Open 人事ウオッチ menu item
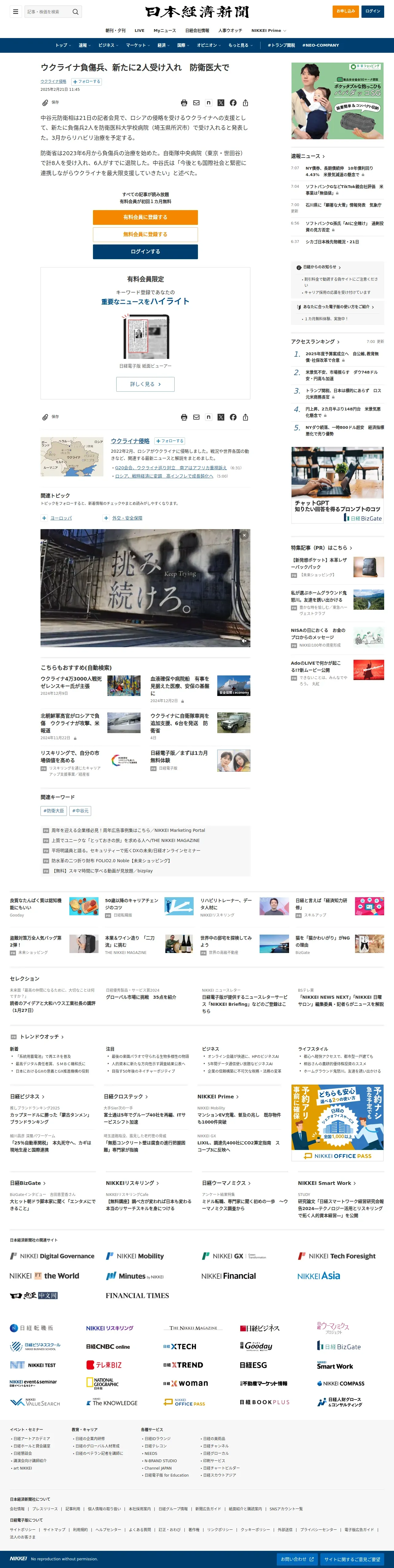394x1568 pixels. pos(230,30)
